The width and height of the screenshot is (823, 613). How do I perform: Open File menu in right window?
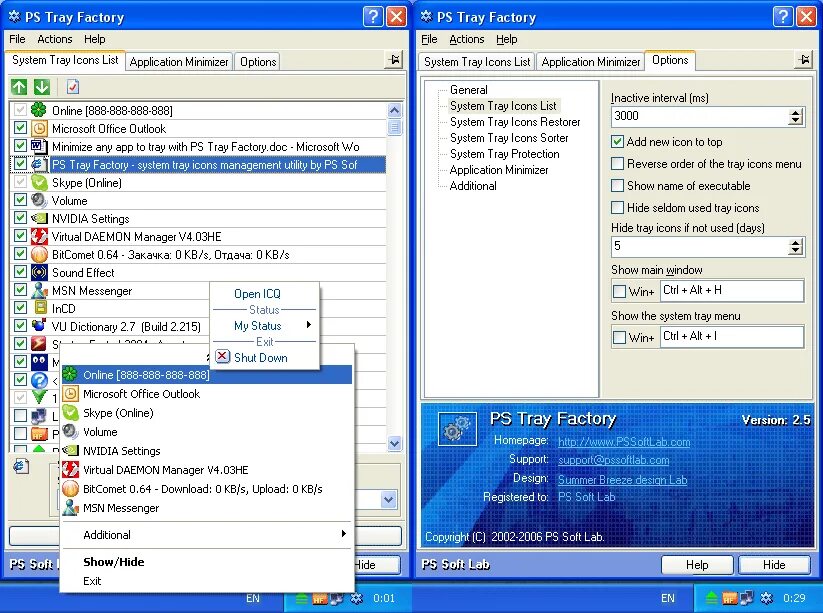pos(429,39)
